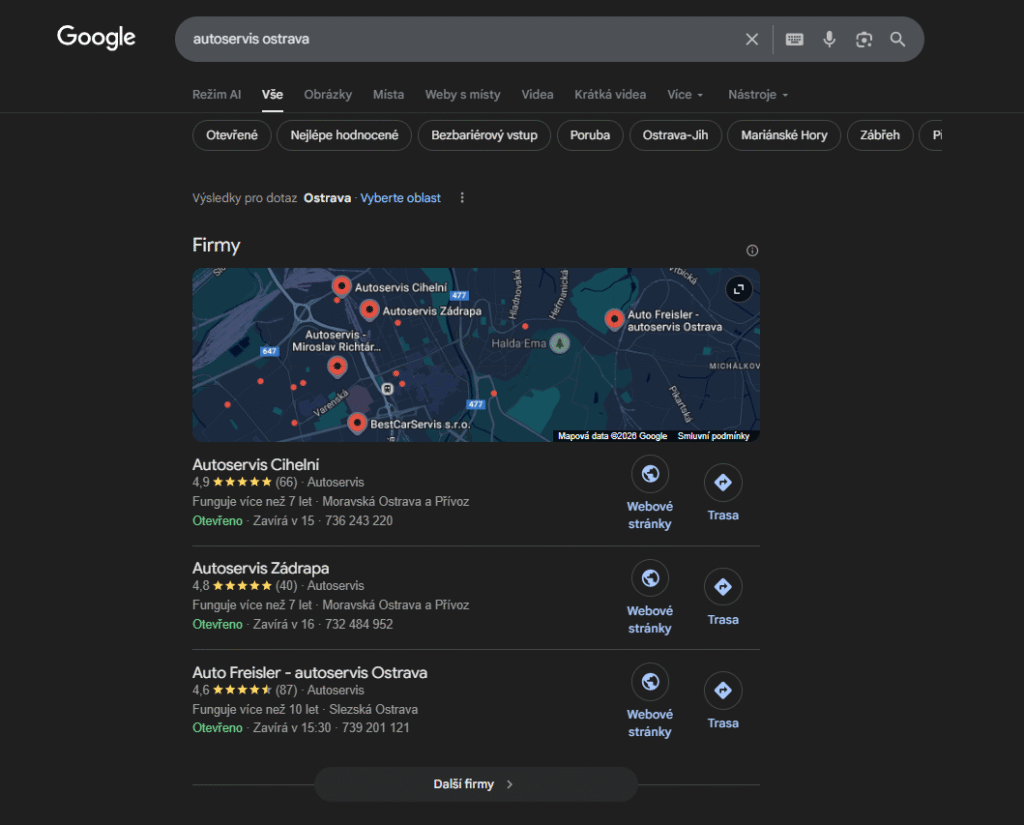Expand the map to fullscreen
The height and width of the screenshot is (825, 1024).
click(739, 289)
